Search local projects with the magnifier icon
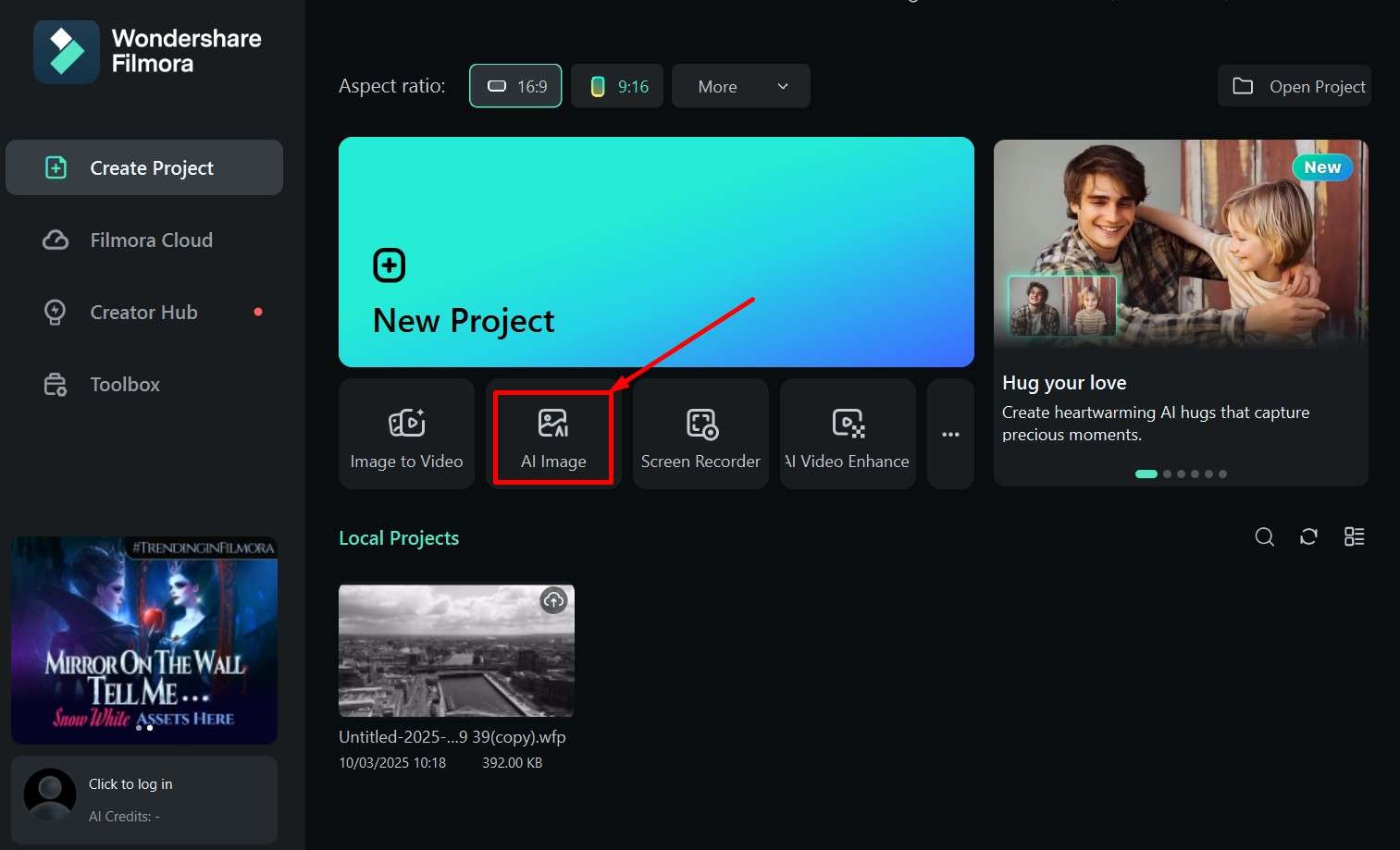This screenshot has width=1400, height=850. pos(1265,537)
